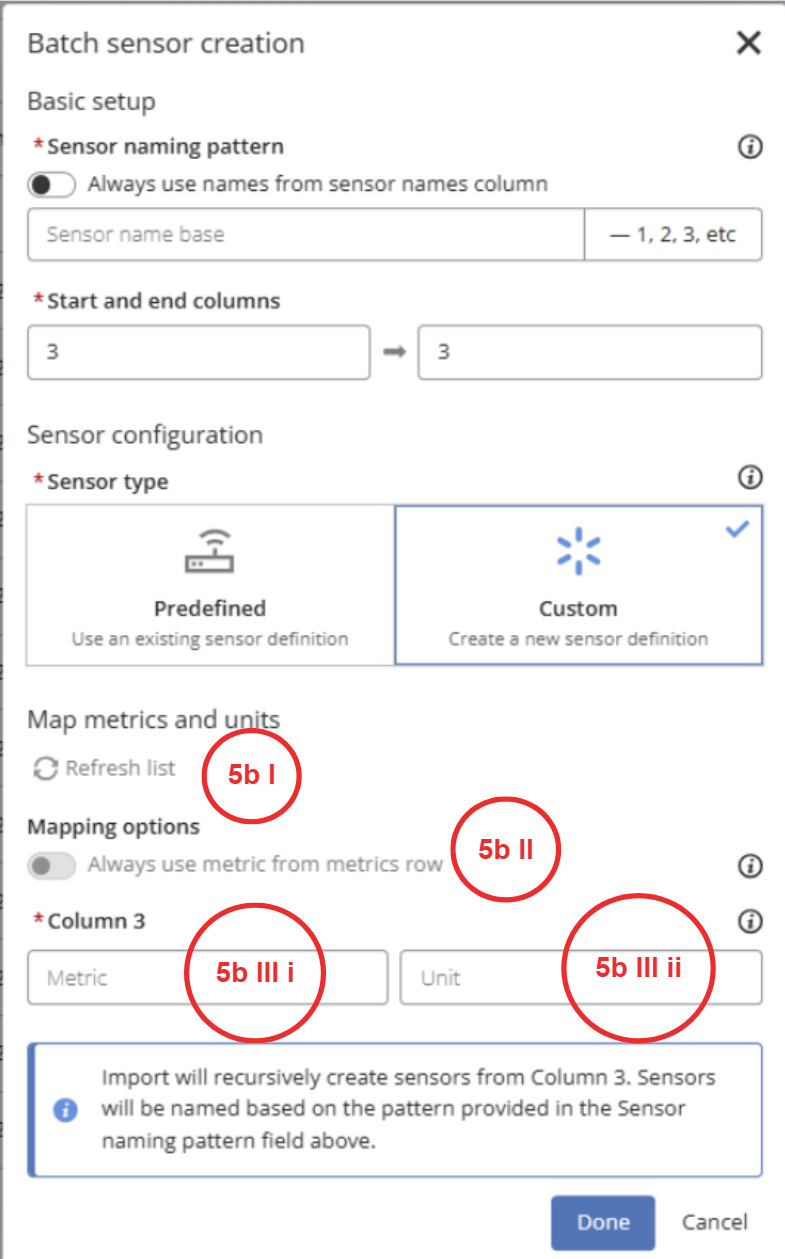
Task: Click the end column input field
Action: (x=589, y=353)
